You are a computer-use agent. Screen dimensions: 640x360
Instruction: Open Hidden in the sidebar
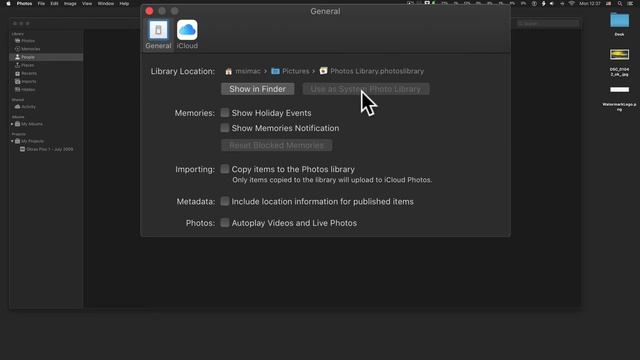pos(28,89)
